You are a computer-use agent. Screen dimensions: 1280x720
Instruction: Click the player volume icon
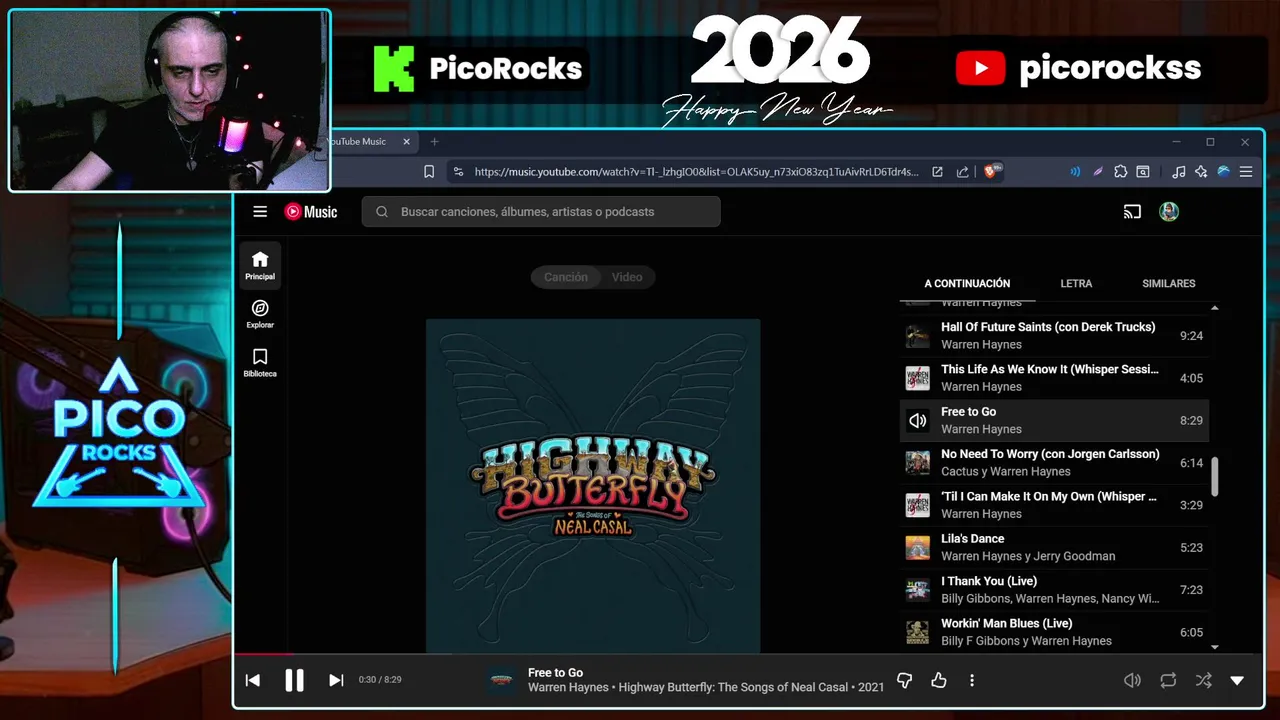(1132, 680)
